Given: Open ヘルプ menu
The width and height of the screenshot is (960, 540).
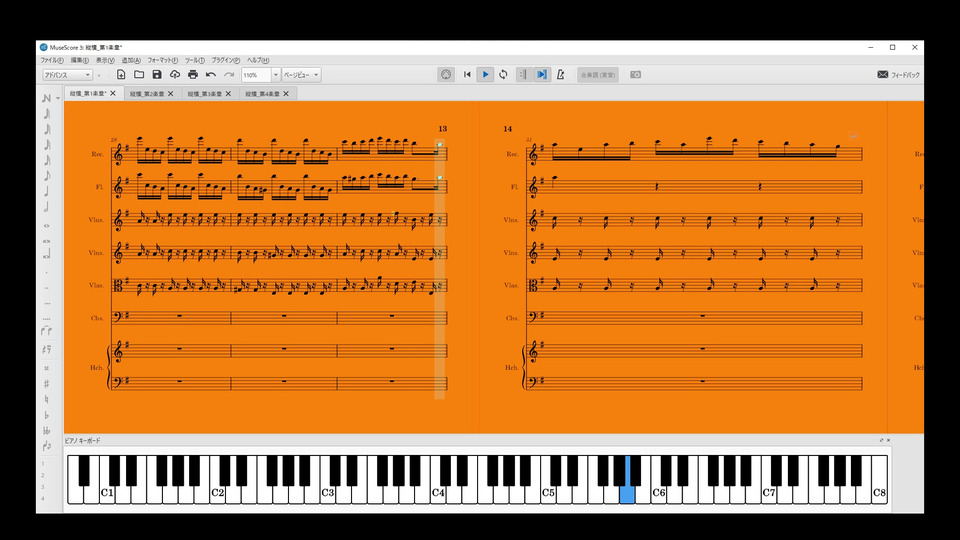Looking at the screenshot, I should point(258,61).
